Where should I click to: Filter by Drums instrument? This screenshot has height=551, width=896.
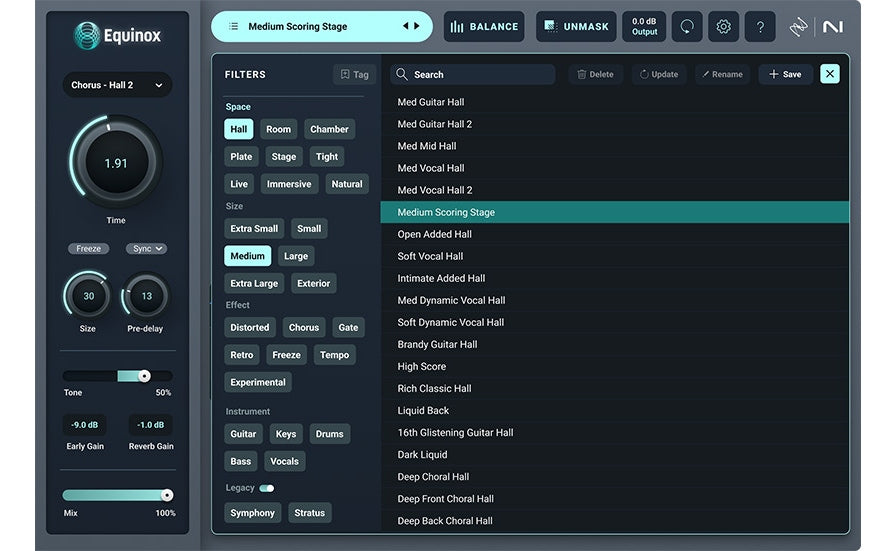click(329, 434)
